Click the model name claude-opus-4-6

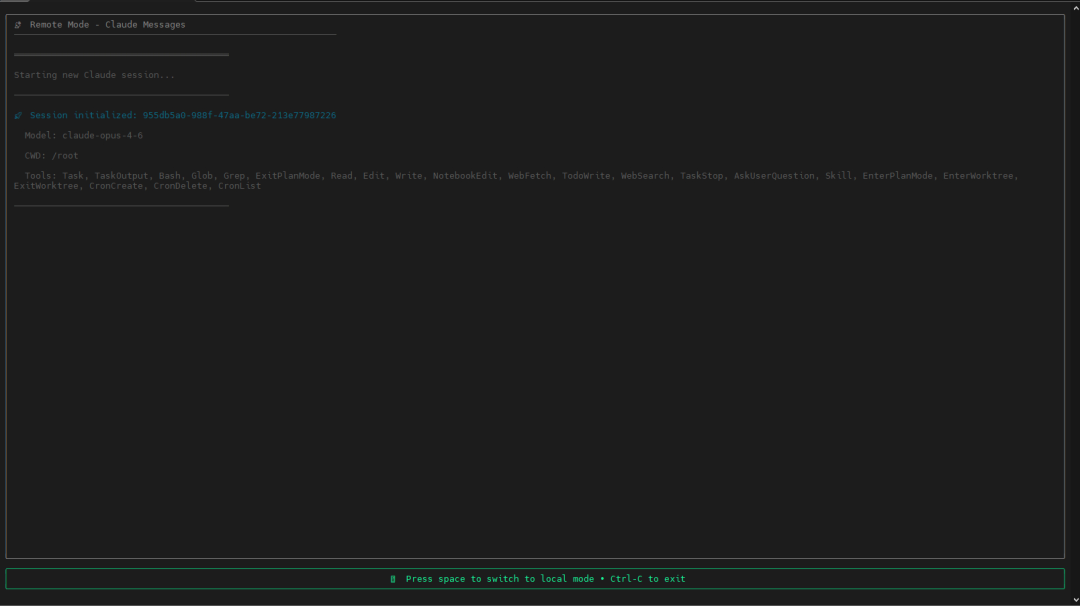click(102, 136)
